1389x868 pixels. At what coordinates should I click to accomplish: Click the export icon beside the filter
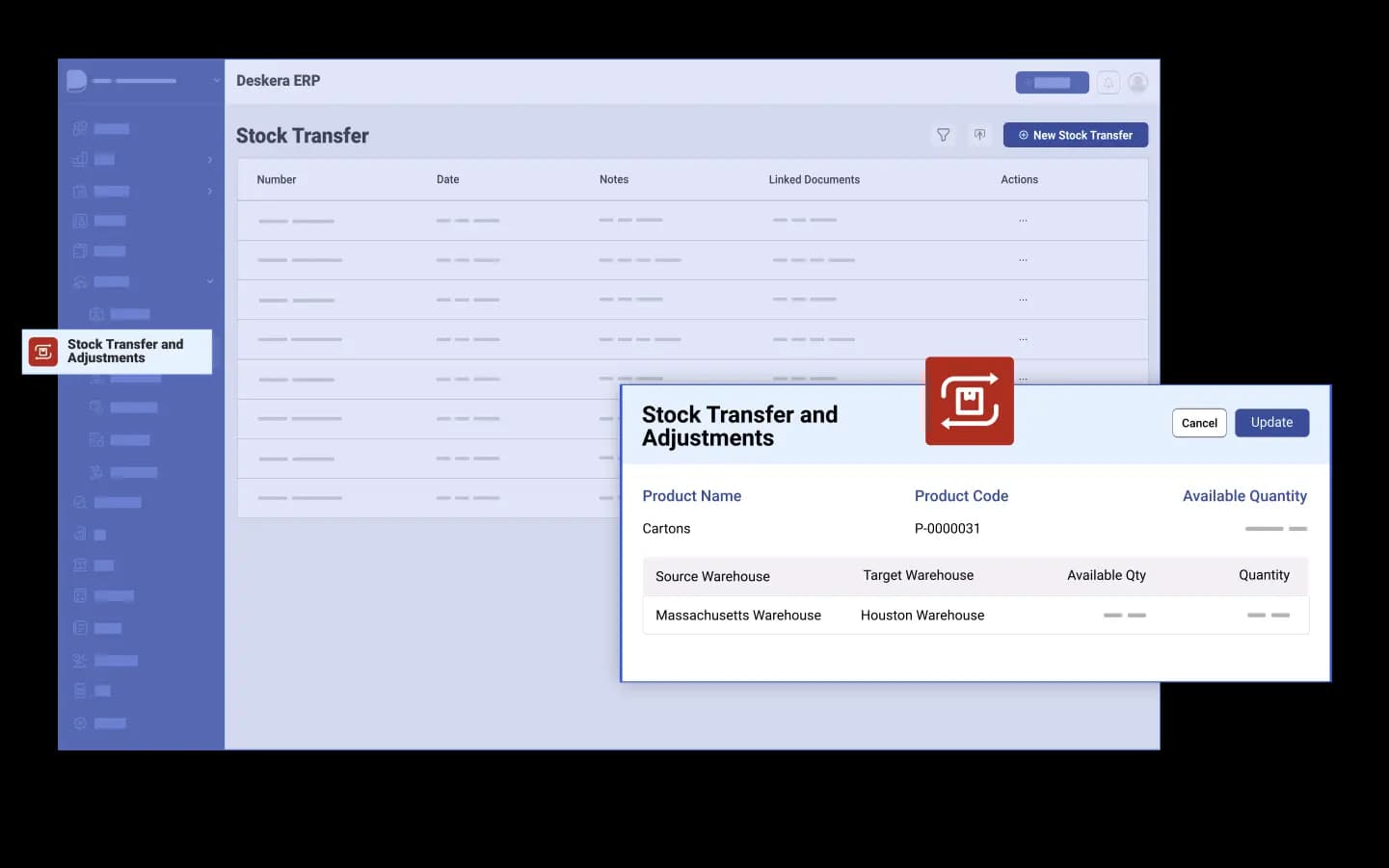point(979,135)
